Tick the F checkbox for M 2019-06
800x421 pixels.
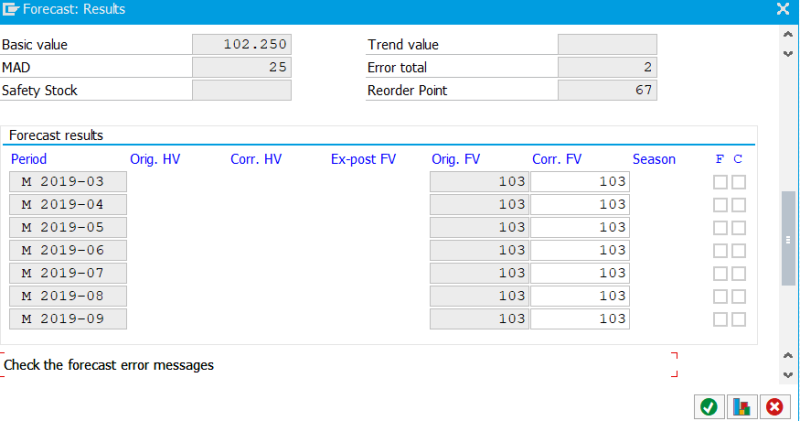[x=720, y=251]
